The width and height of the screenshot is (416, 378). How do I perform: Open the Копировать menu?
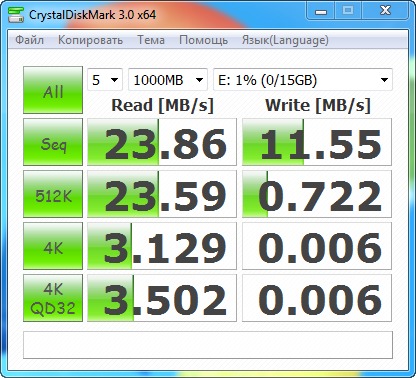(90, 40)
